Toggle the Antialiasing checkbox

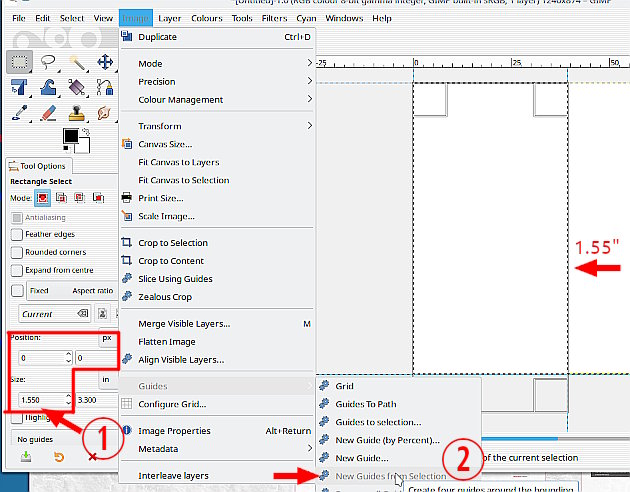16,218
